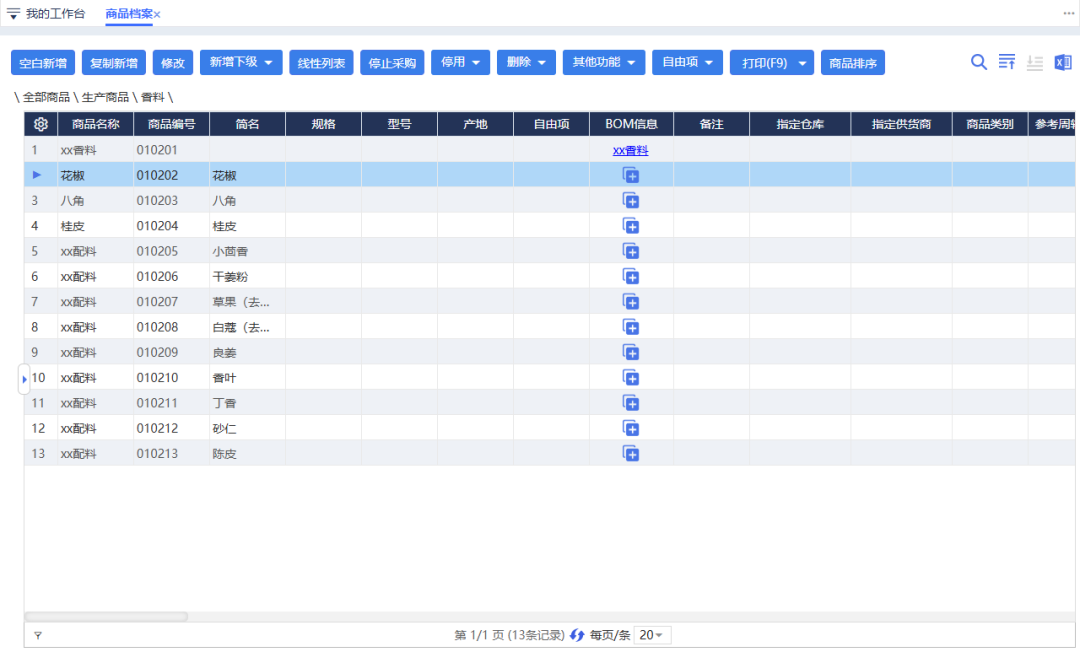Open the xx香料 BOM link

[x=630, y=149]
